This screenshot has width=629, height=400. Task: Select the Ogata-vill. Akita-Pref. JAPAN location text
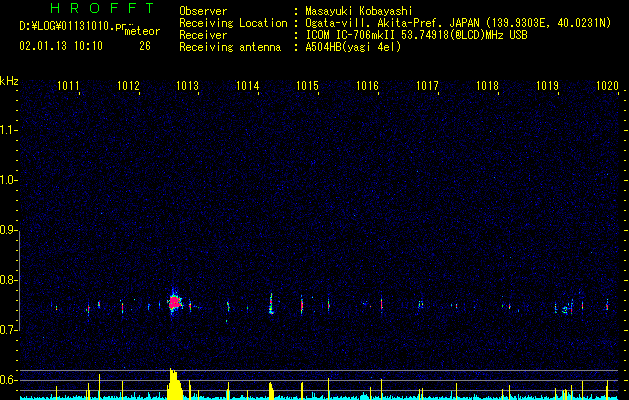click(392, 23)
